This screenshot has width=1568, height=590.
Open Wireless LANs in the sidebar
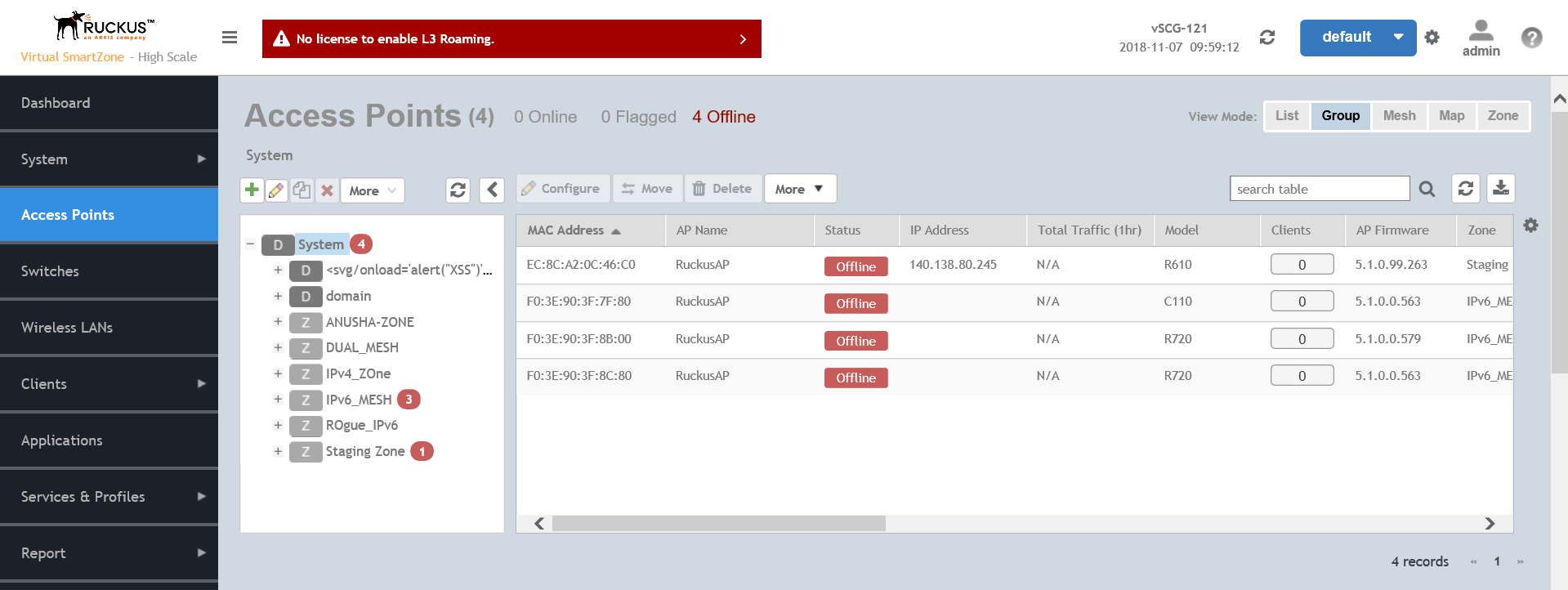[x=109, y=328]
